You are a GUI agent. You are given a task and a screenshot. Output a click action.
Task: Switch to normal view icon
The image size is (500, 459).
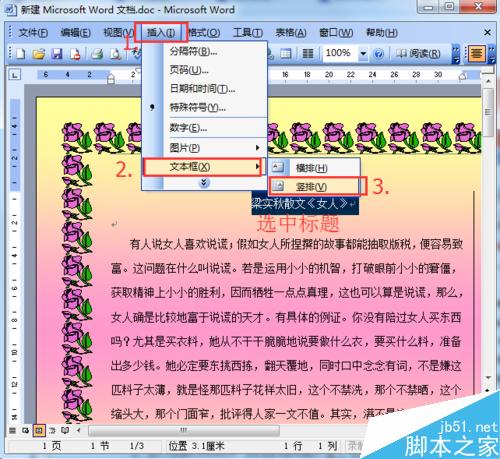pos(13,431)
